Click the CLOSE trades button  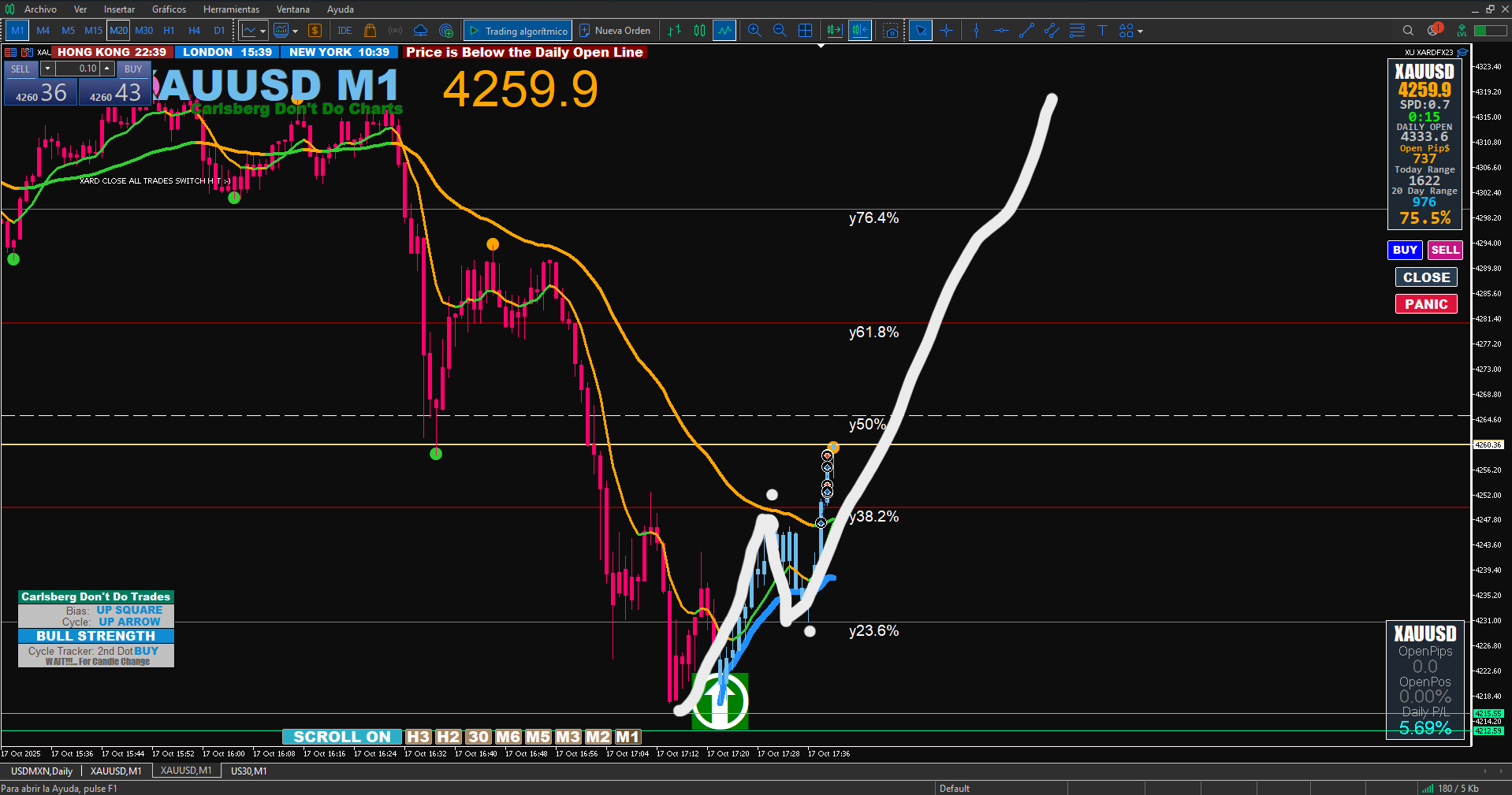point(1426,277)
